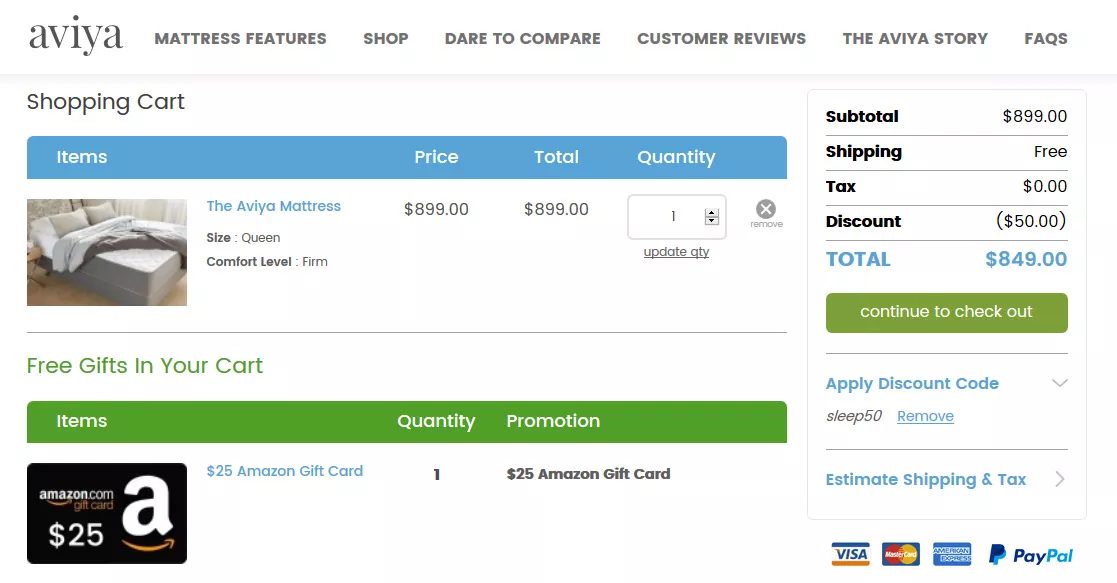Viewport: 1117px width, 583px height.
Task: Click the Shipping Free value
Action: point(1050,152)
